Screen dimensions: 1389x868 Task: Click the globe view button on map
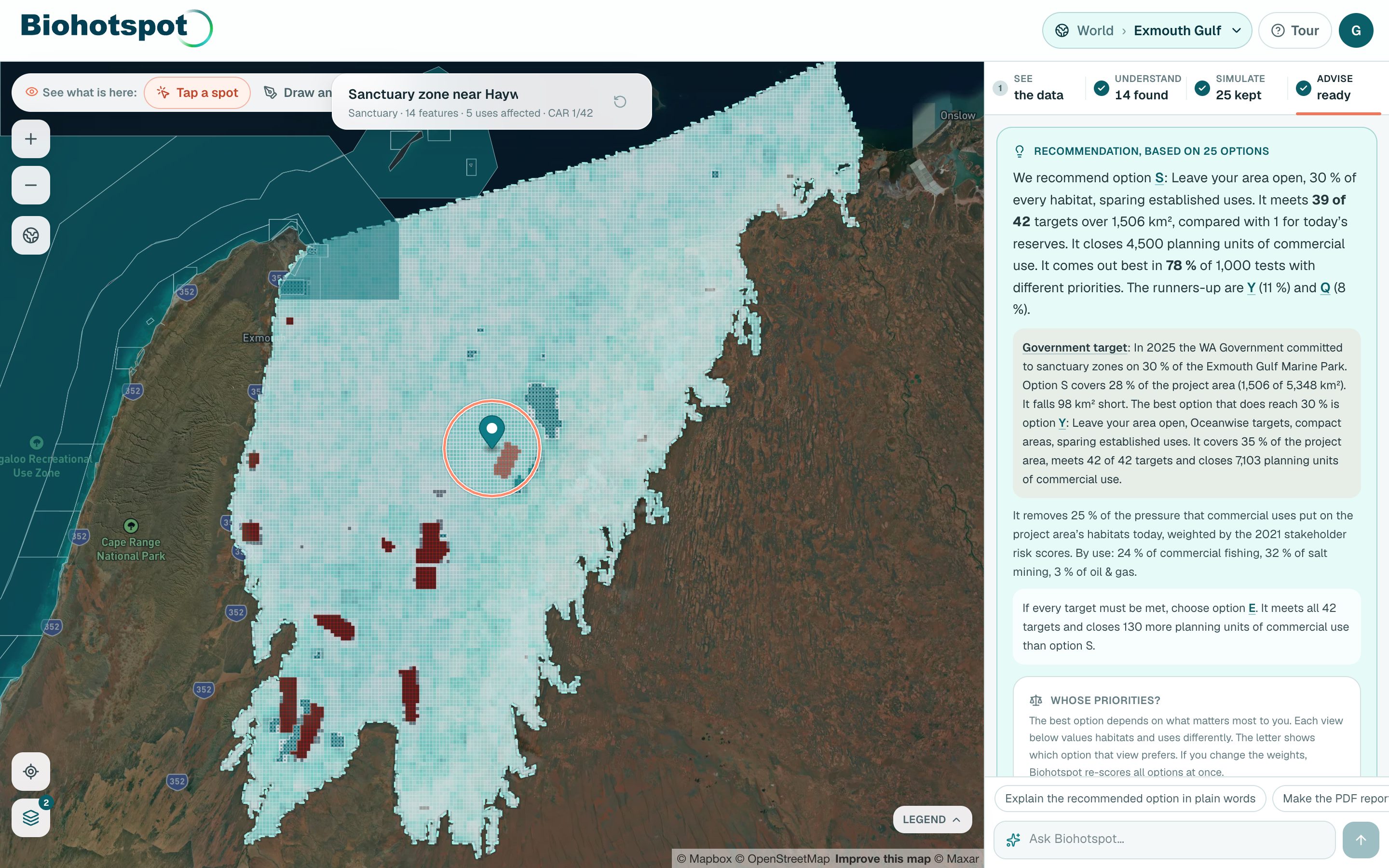click(x=31, y=235)
